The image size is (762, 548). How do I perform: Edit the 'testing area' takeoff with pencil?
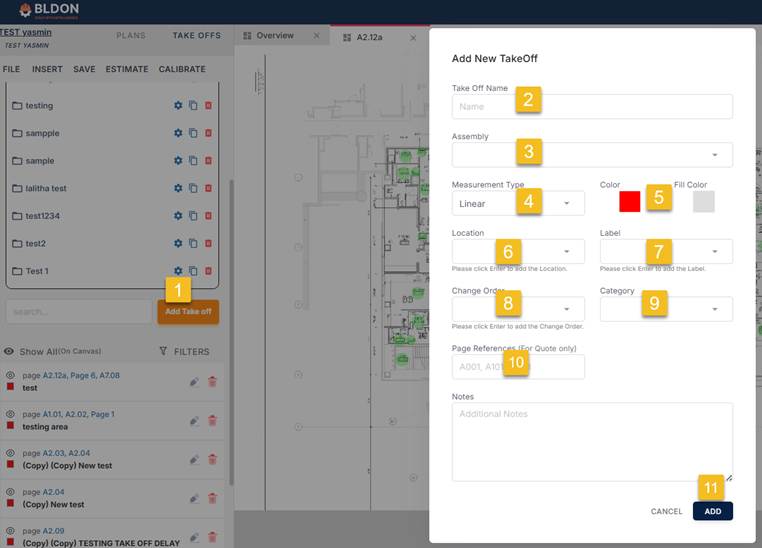pyautogui.click(x=194, y=420)
